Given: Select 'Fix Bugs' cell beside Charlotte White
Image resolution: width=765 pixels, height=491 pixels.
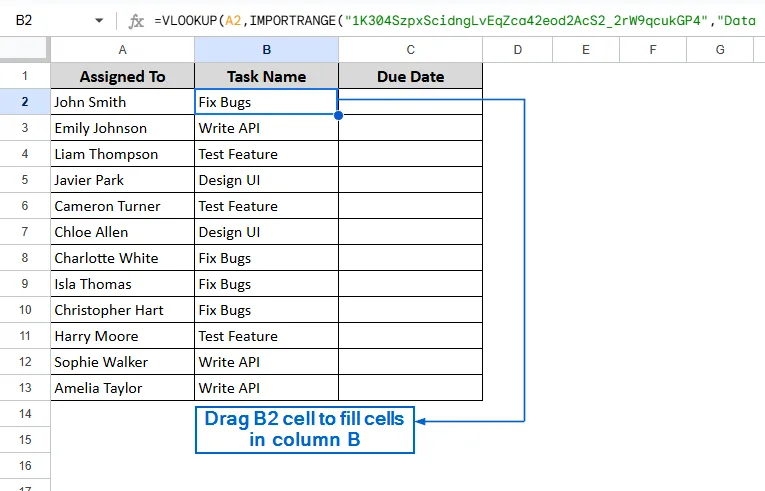Looking at the screenshot, I should (266, 258).
